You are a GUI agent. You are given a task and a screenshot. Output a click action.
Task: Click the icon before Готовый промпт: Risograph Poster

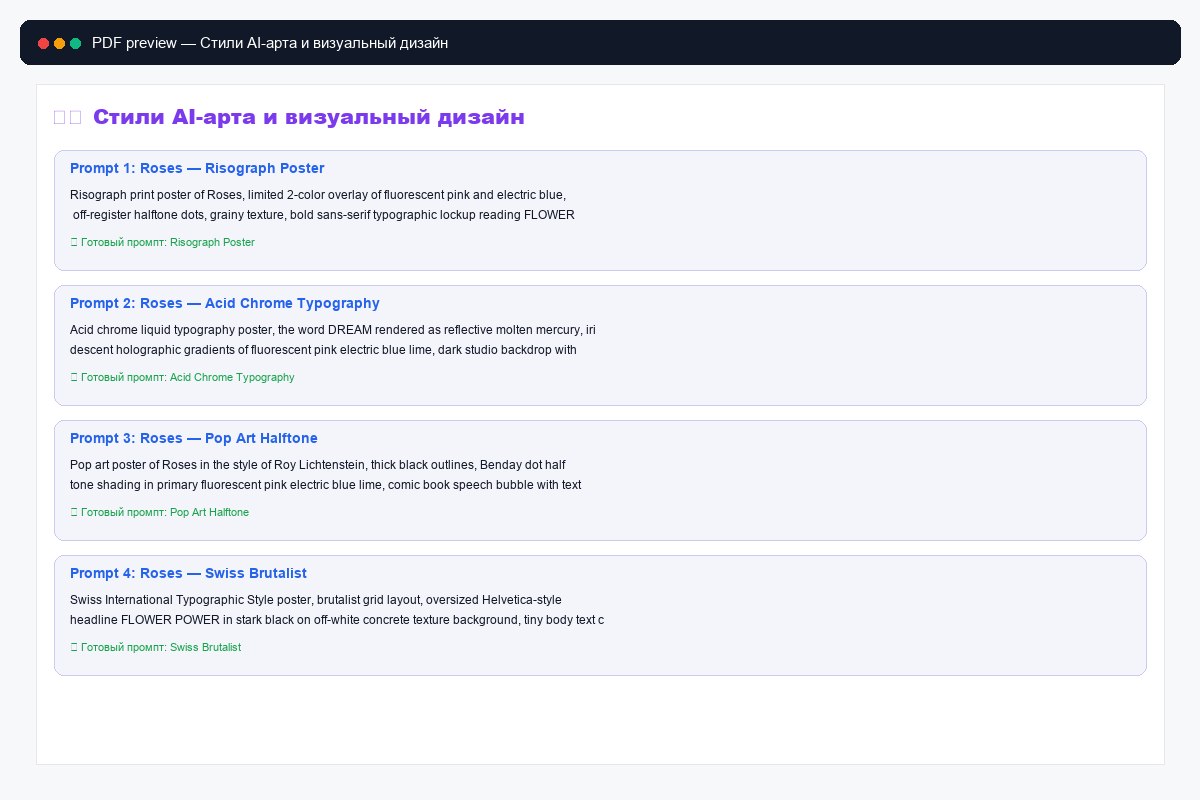coord(74,242)
